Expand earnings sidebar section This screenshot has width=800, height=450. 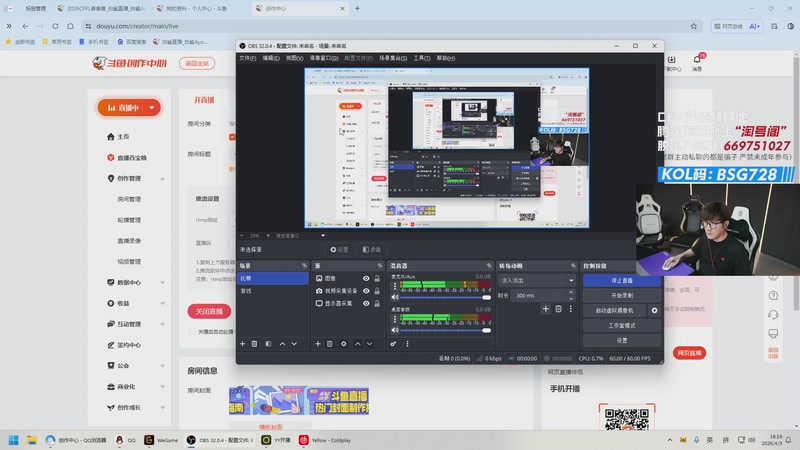click(162, 304)
